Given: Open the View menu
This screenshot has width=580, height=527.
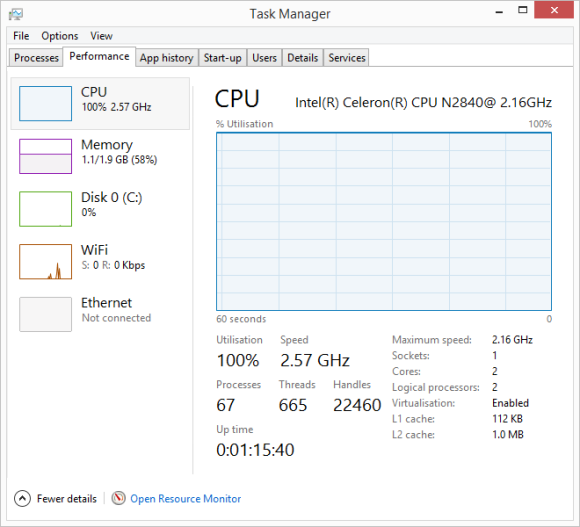Looking at the screenshot, I should click(x=101, y=36).
